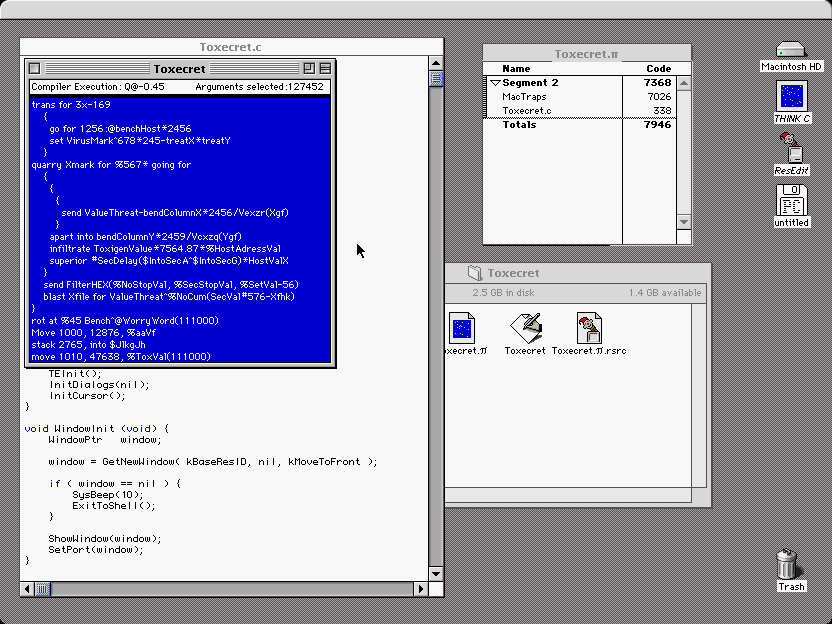Collapse the Segment 2 disclosure triangle
832x624 pixels.
point(496,83)
